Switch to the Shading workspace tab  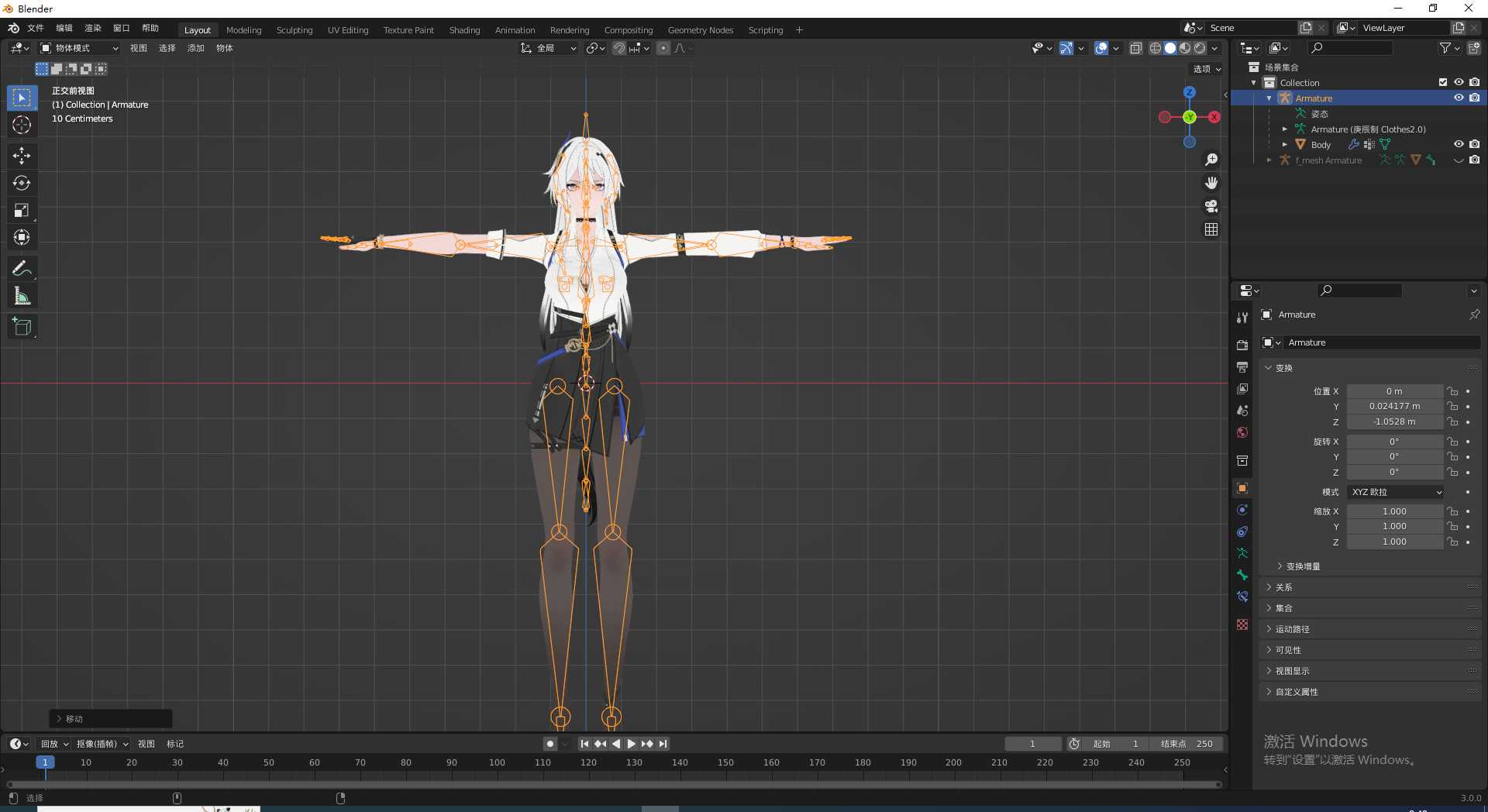pos(463,29)
